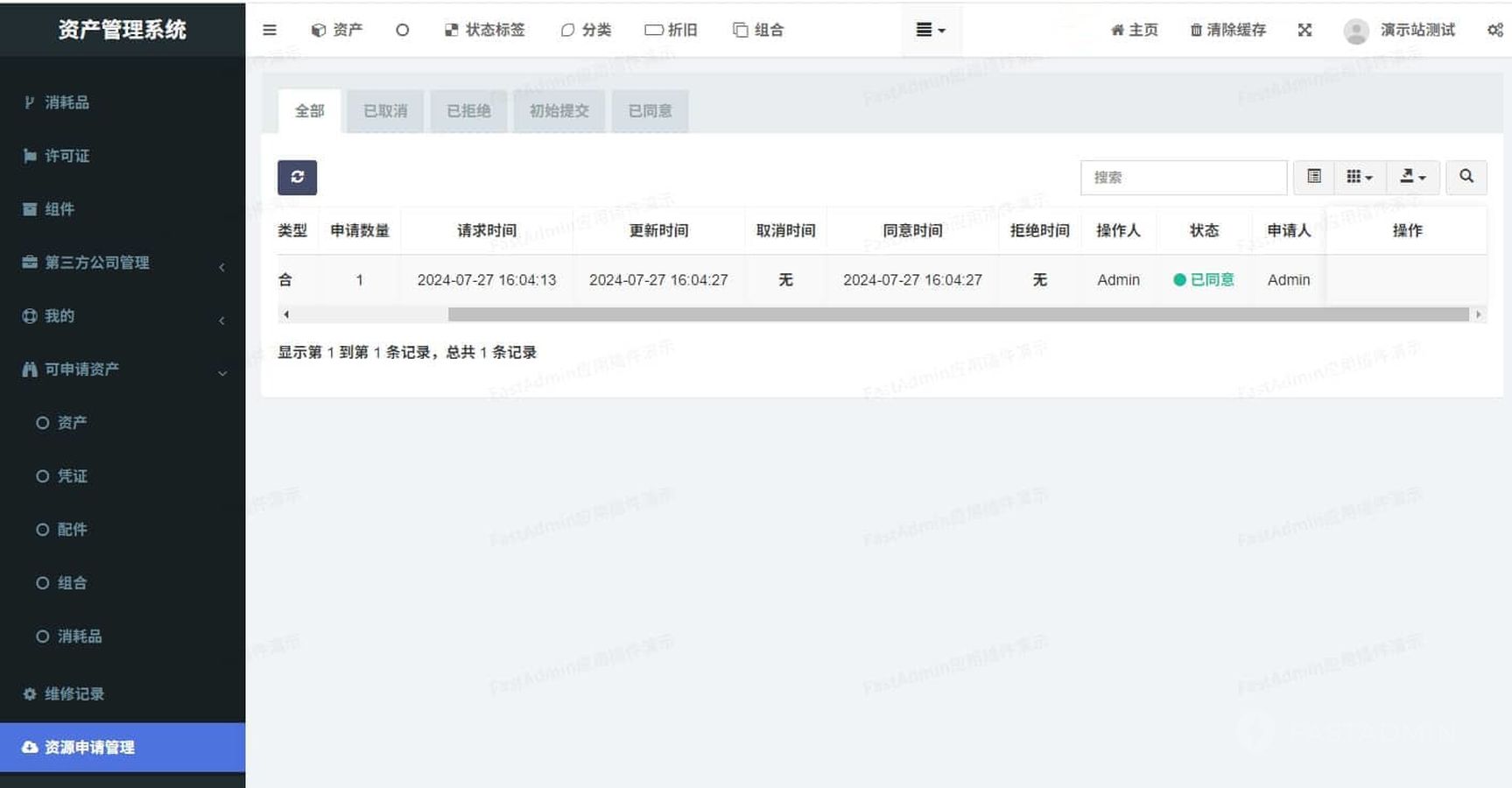The height and width of the screenshot is (788, 1512).
Task: Click the horizontal table scrollbar
Action: [958, 314]
